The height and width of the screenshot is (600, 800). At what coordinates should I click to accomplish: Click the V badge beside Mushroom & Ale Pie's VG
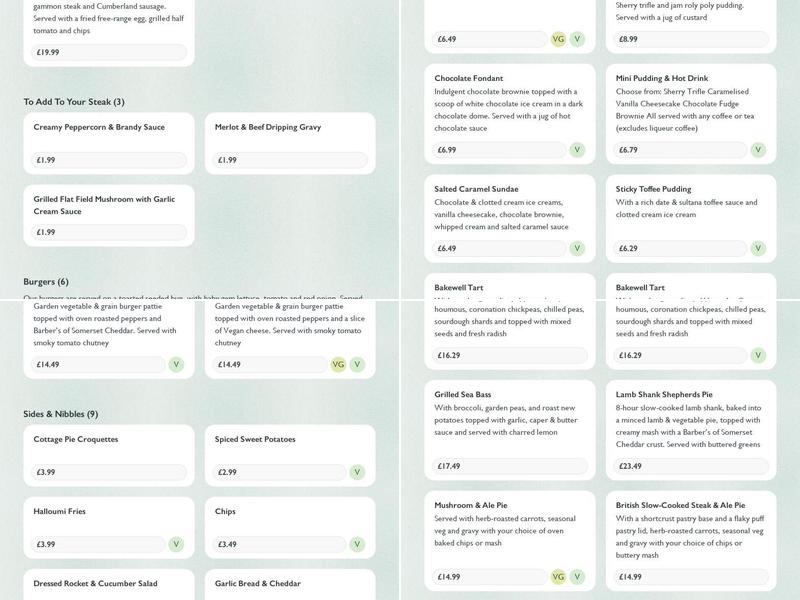click(x=577, y=577)
